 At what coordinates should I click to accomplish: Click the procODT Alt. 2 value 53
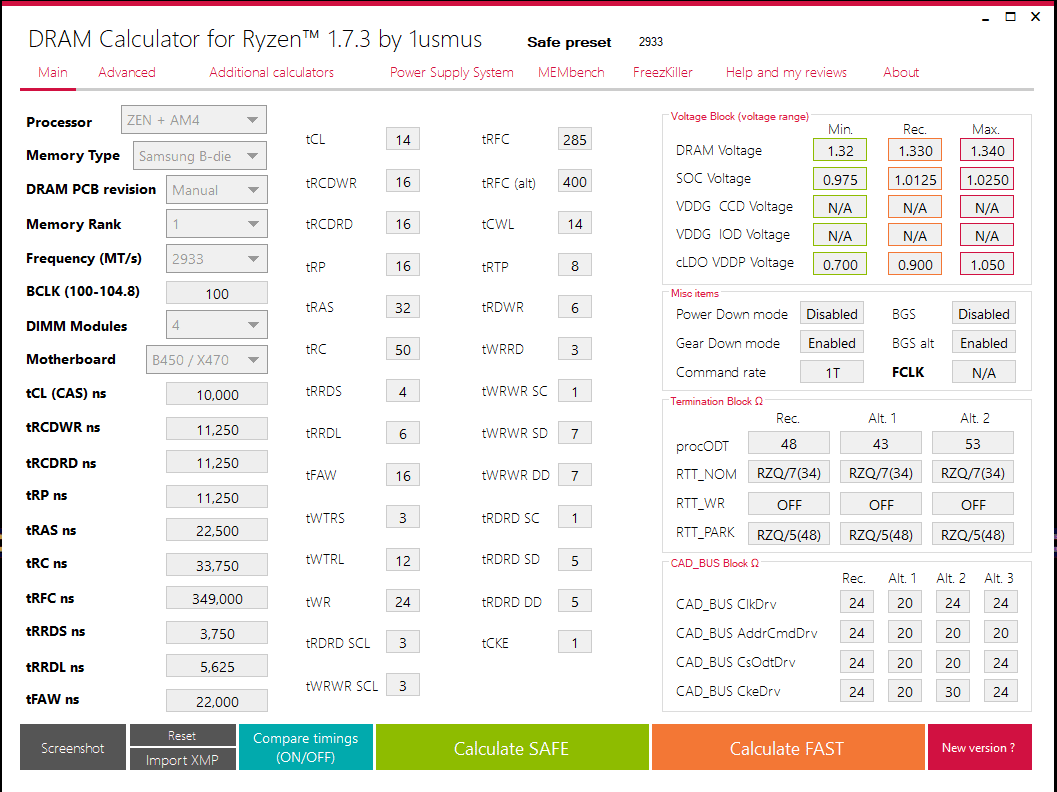(x=973, y=443)
